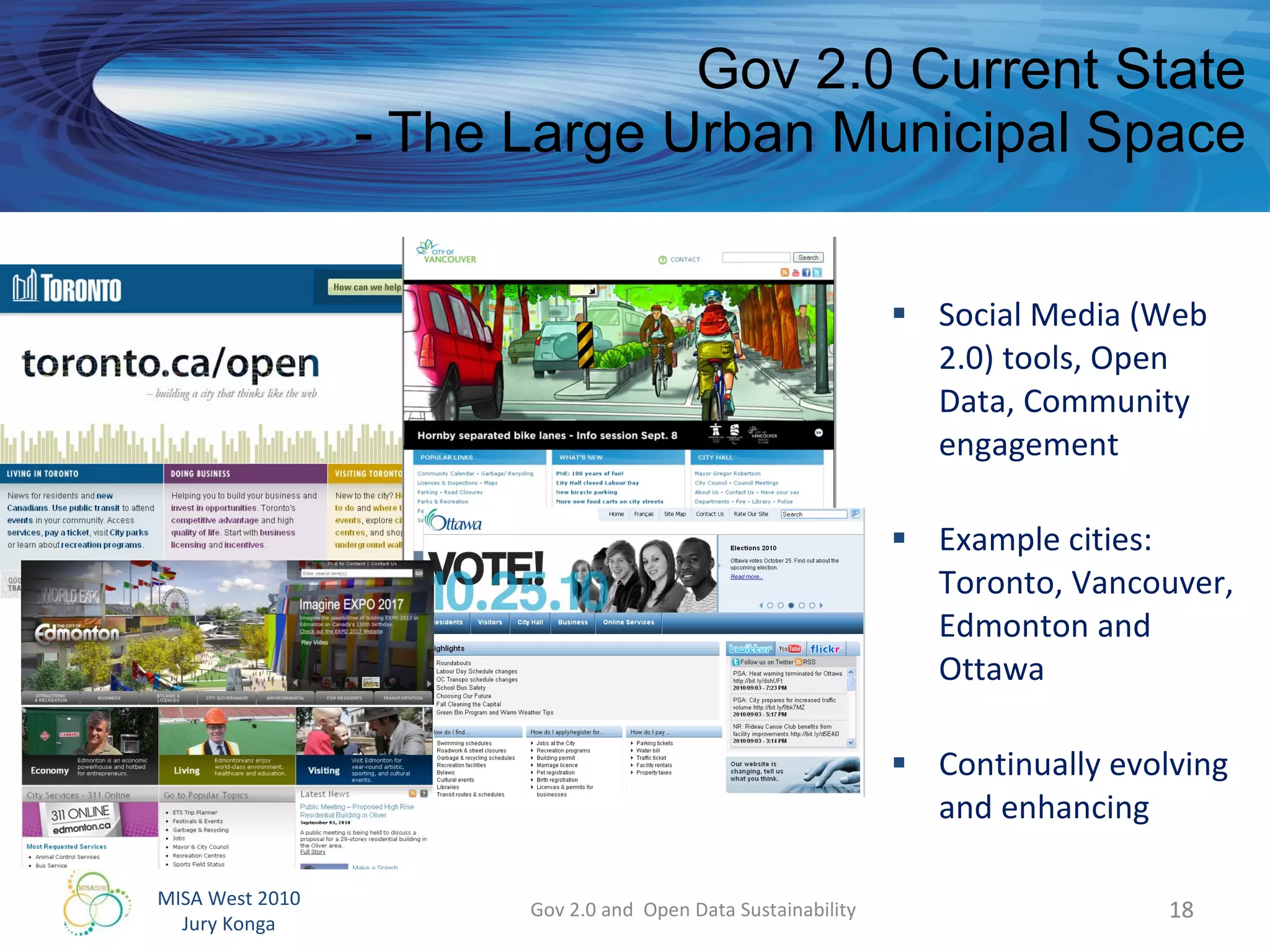This screenshot has height=952, width=1270.
Task: Select first dot of Ottawa carousel
Action: 770,606
